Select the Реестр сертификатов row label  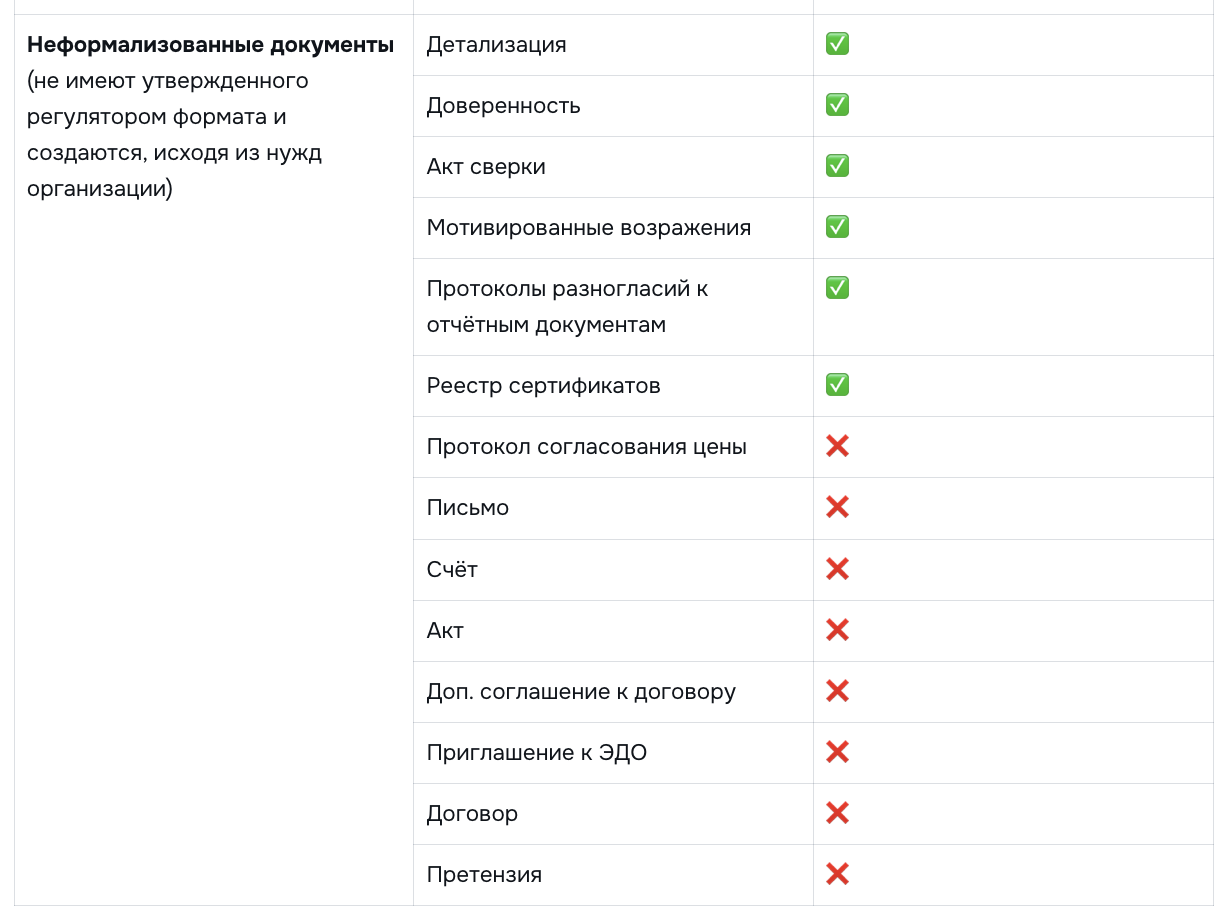[543, 386]
